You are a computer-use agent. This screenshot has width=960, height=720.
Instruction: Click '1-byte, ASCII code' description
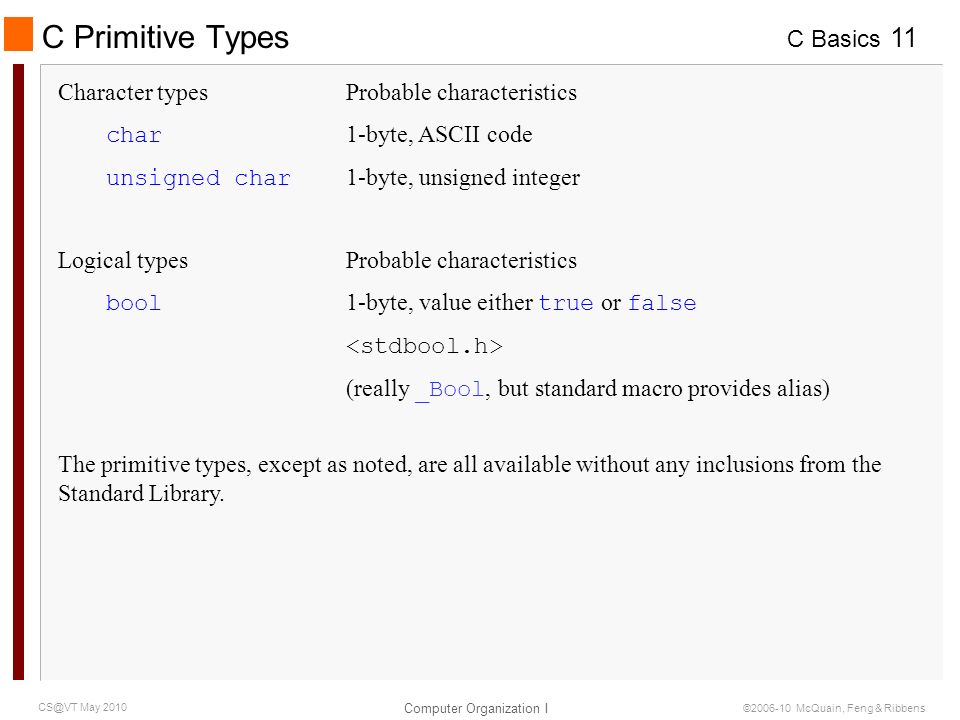(x=439, y=135)
